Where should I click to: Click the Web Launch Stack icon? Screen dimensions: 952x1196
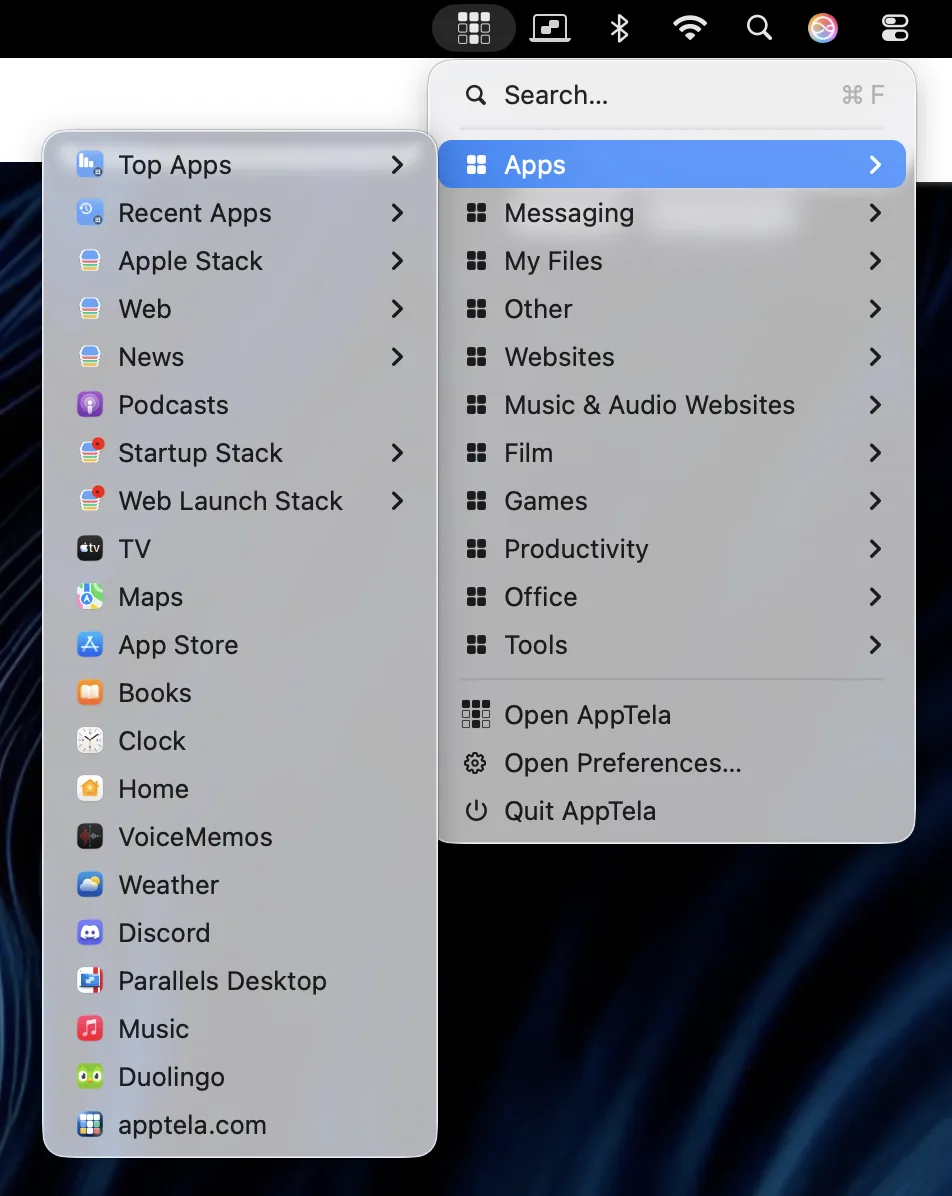pos(91,500)
